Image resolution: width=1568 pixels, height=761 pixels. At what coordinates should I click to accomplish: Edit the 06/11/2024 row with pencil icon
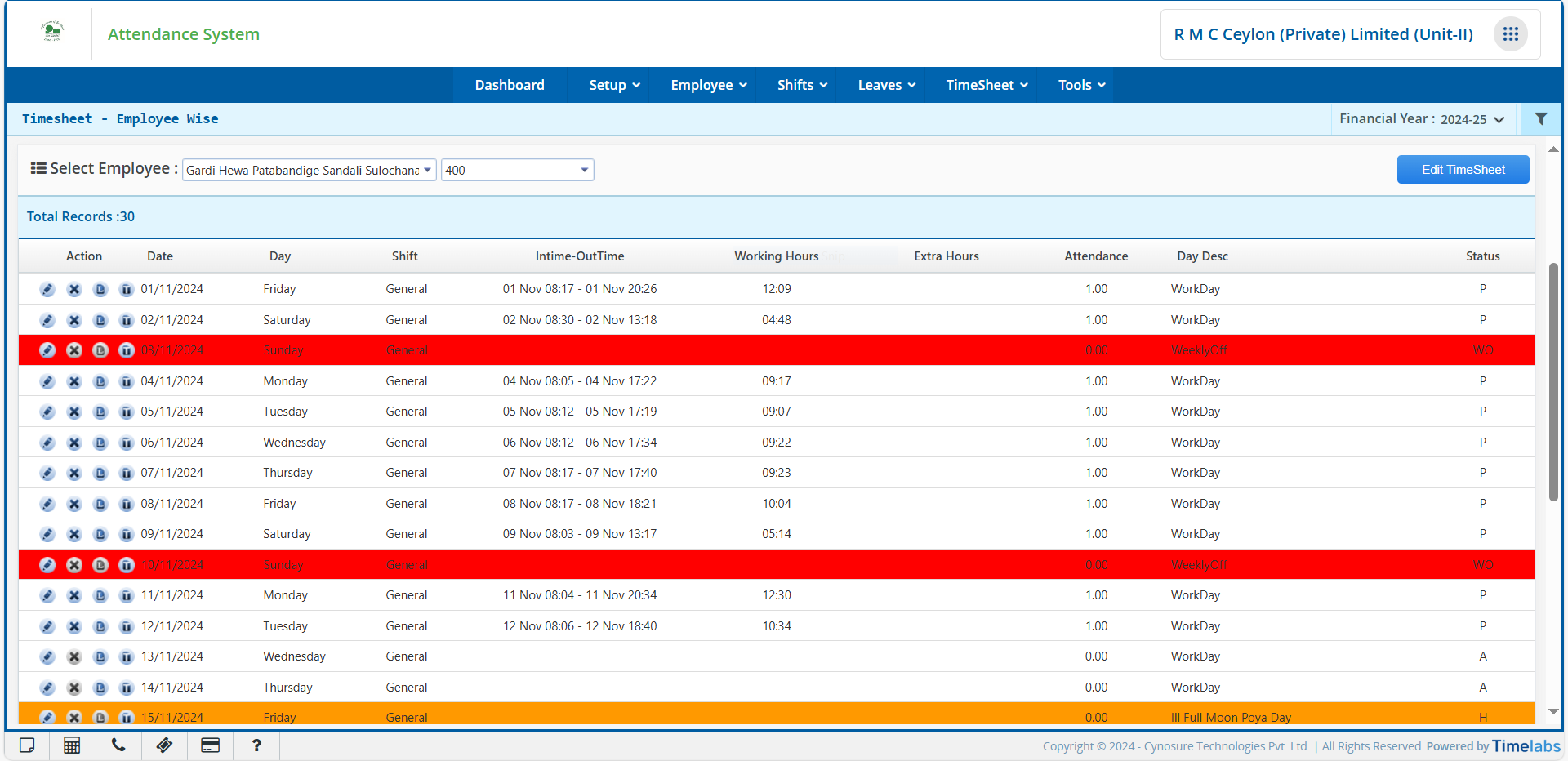tap(47, 443)
